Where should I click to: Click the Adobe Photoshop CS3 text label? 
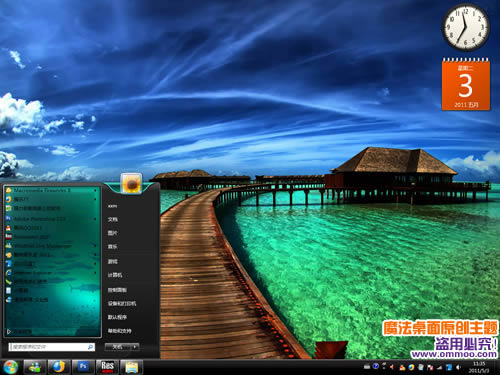40,219
